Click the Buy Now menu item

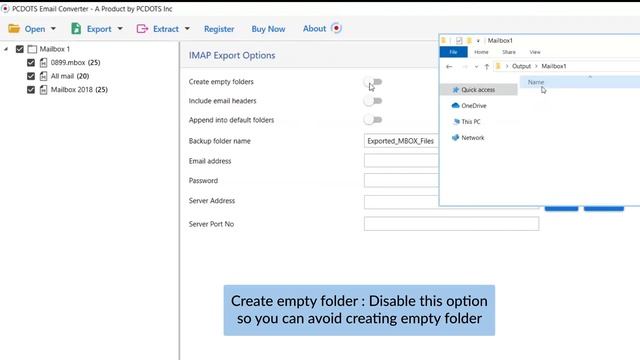coord(268,29)
